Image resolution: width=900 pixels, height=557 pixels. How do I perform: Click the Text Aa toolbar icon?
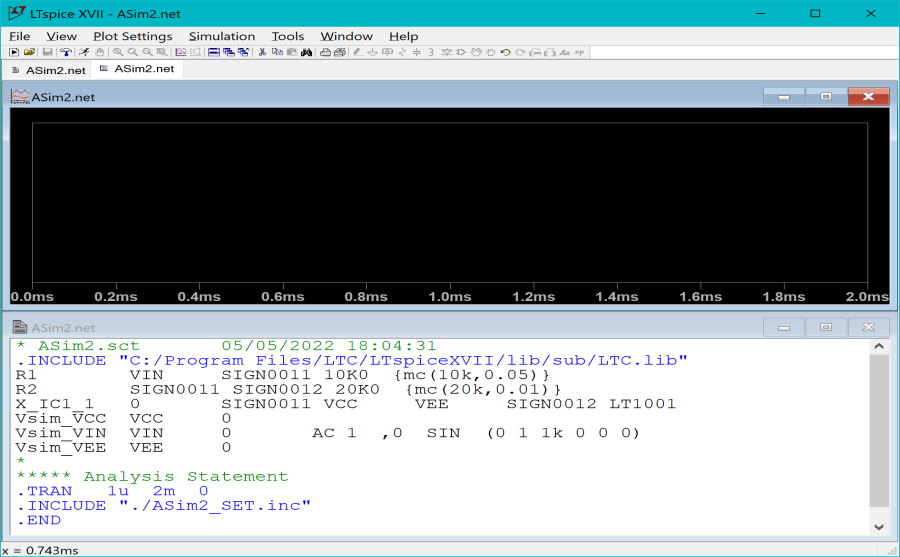tap(564, 52)
